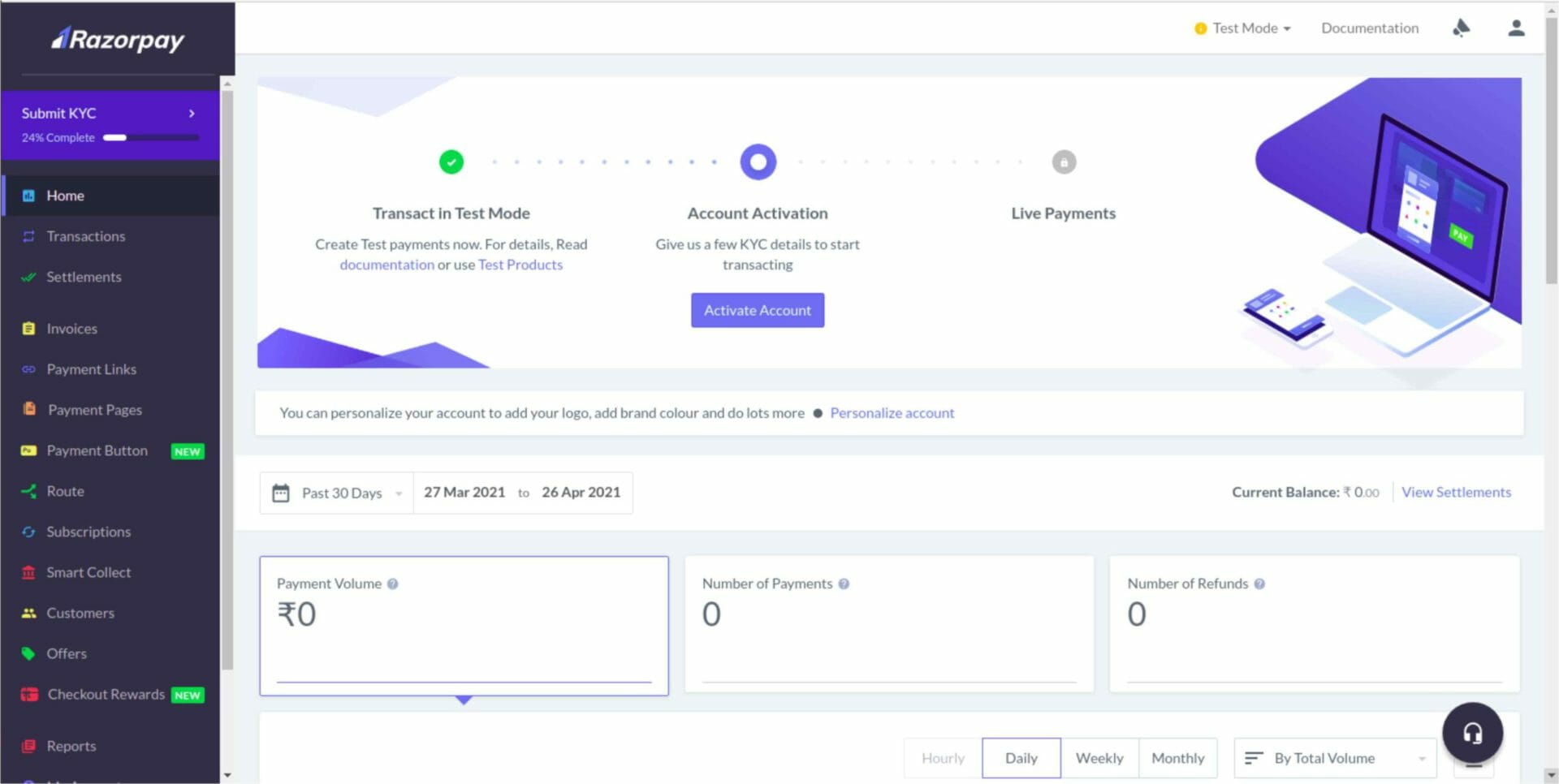
Task: Click the Number of Payments help icon
Action: (x=844, y=584)
